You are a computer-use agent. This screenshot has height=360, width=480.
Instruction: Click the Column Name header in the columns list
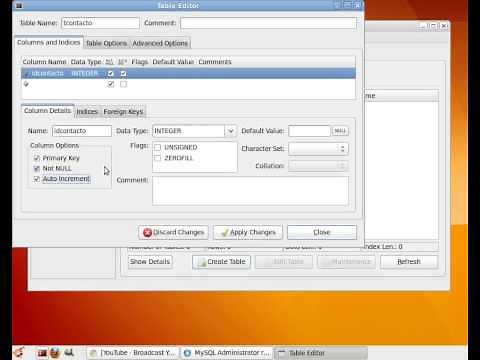[44, 62]
